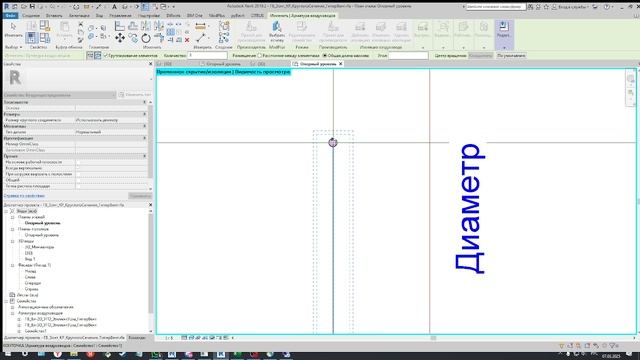The image size is (640, 360).
Task: Click the Revit R application icon
Action: click(6, 7)
